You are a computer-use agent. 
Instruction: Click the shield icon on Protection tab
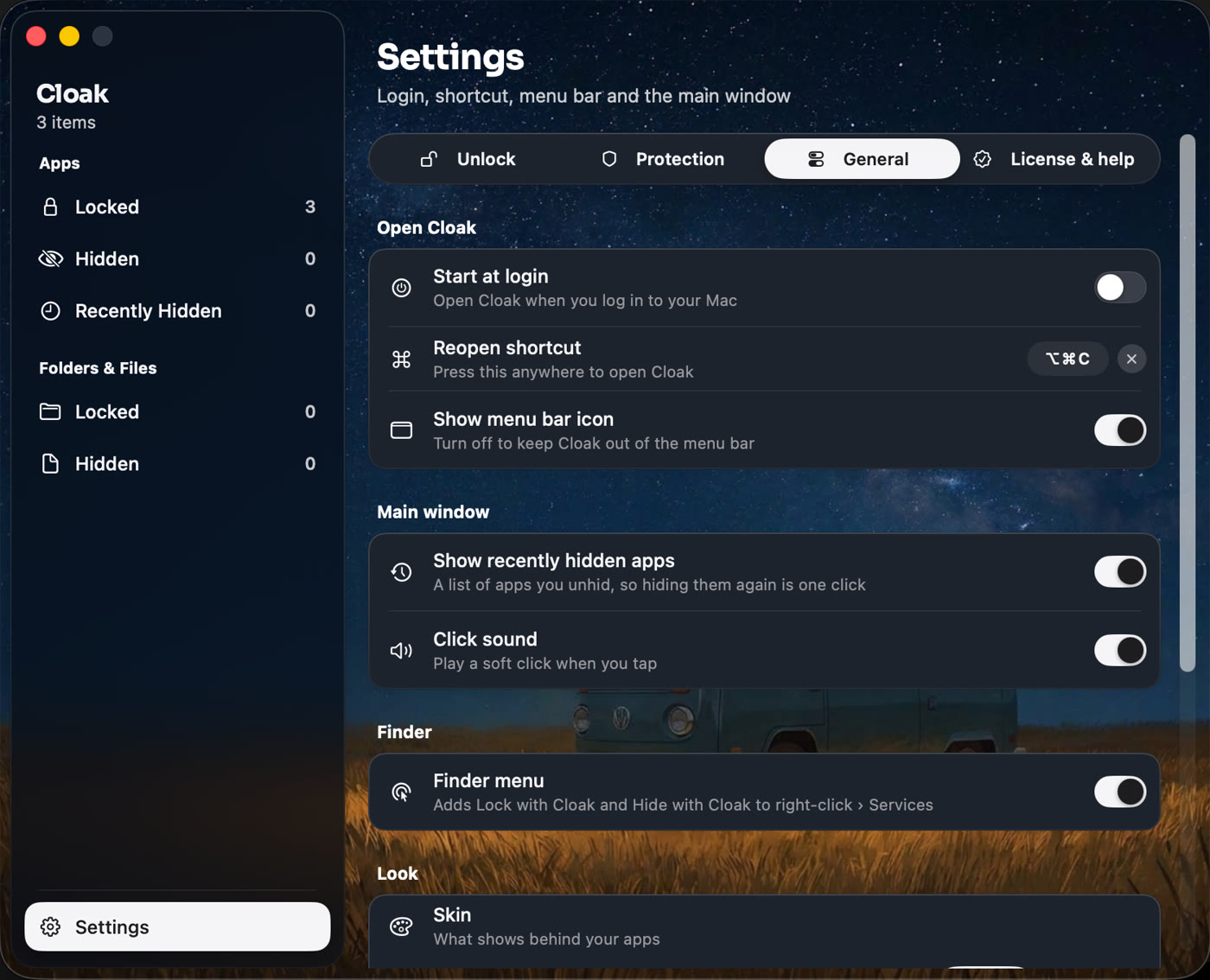coord(609,159)
